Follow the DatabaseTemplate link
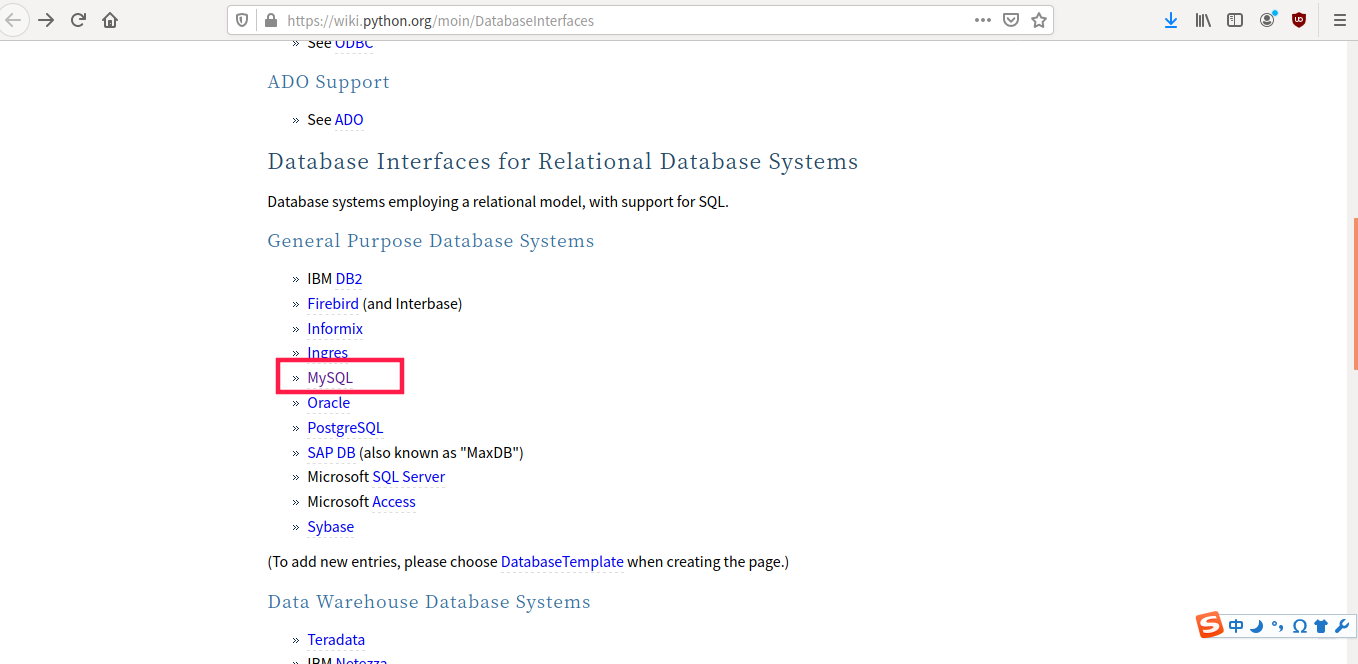 click(562, 562)
